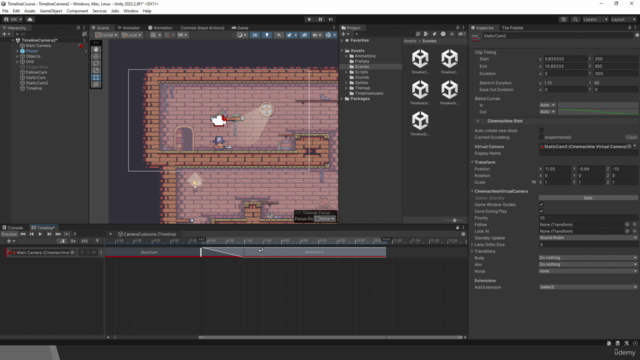This screenshot has height=360, width=640.
Task: Select the Transform tool in Scene toolbar
Action: tap(96, 84)
